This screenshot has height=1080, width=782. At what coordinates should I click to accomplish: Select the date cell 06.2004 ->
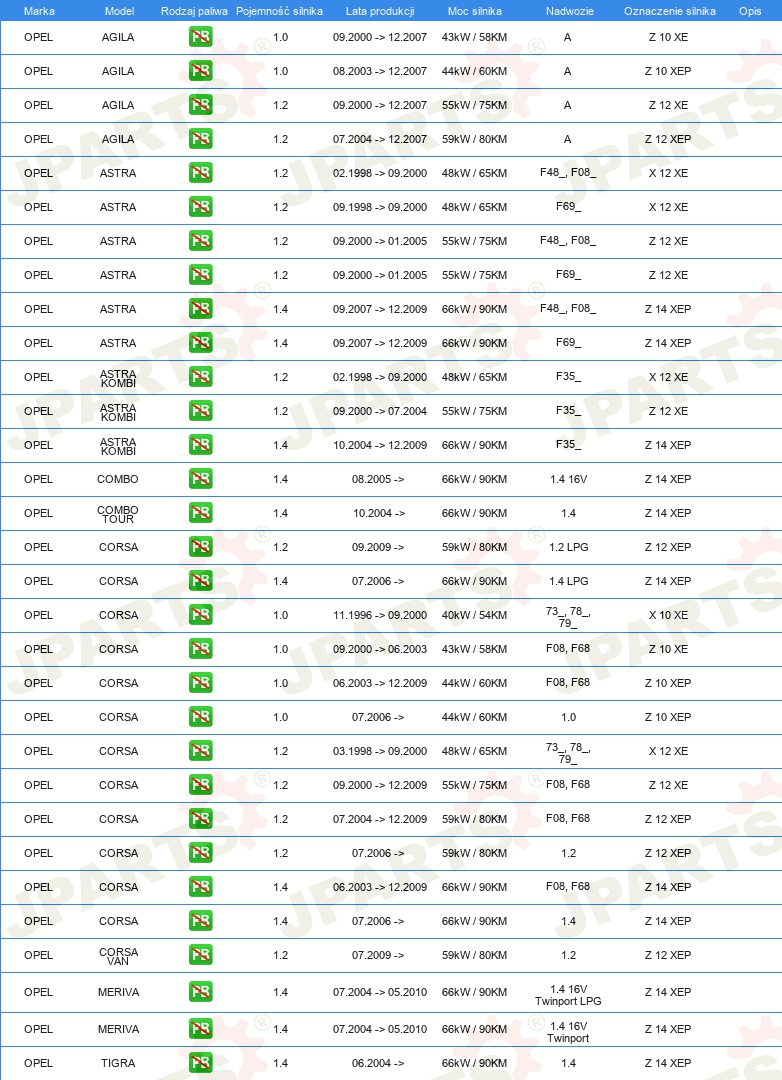coord(378,1063)
